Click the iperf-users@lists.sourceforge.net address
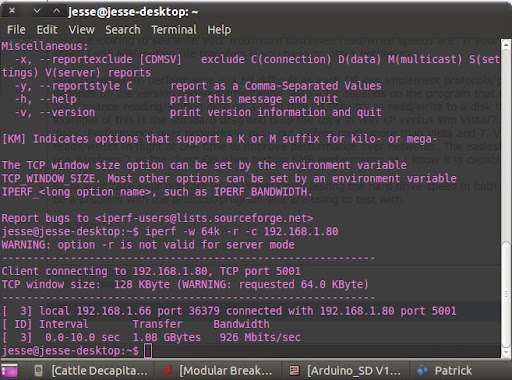Image resolution: width=512 pixels, height=380 pixels. 204,218
